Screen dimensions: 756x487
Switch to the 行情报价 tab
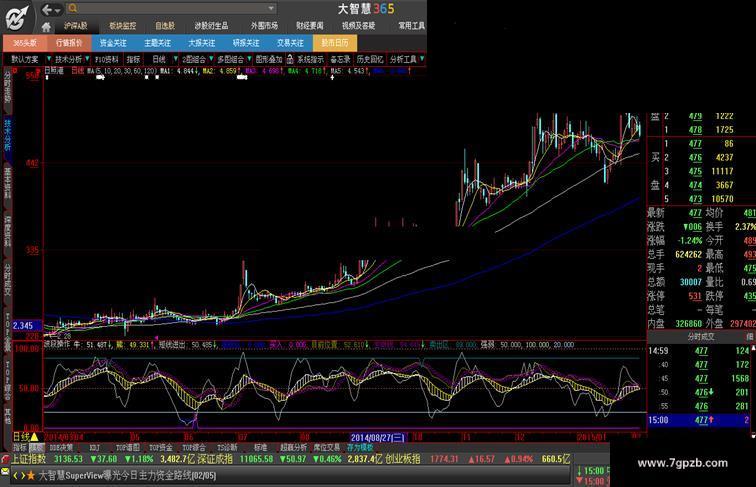point(69,43)
